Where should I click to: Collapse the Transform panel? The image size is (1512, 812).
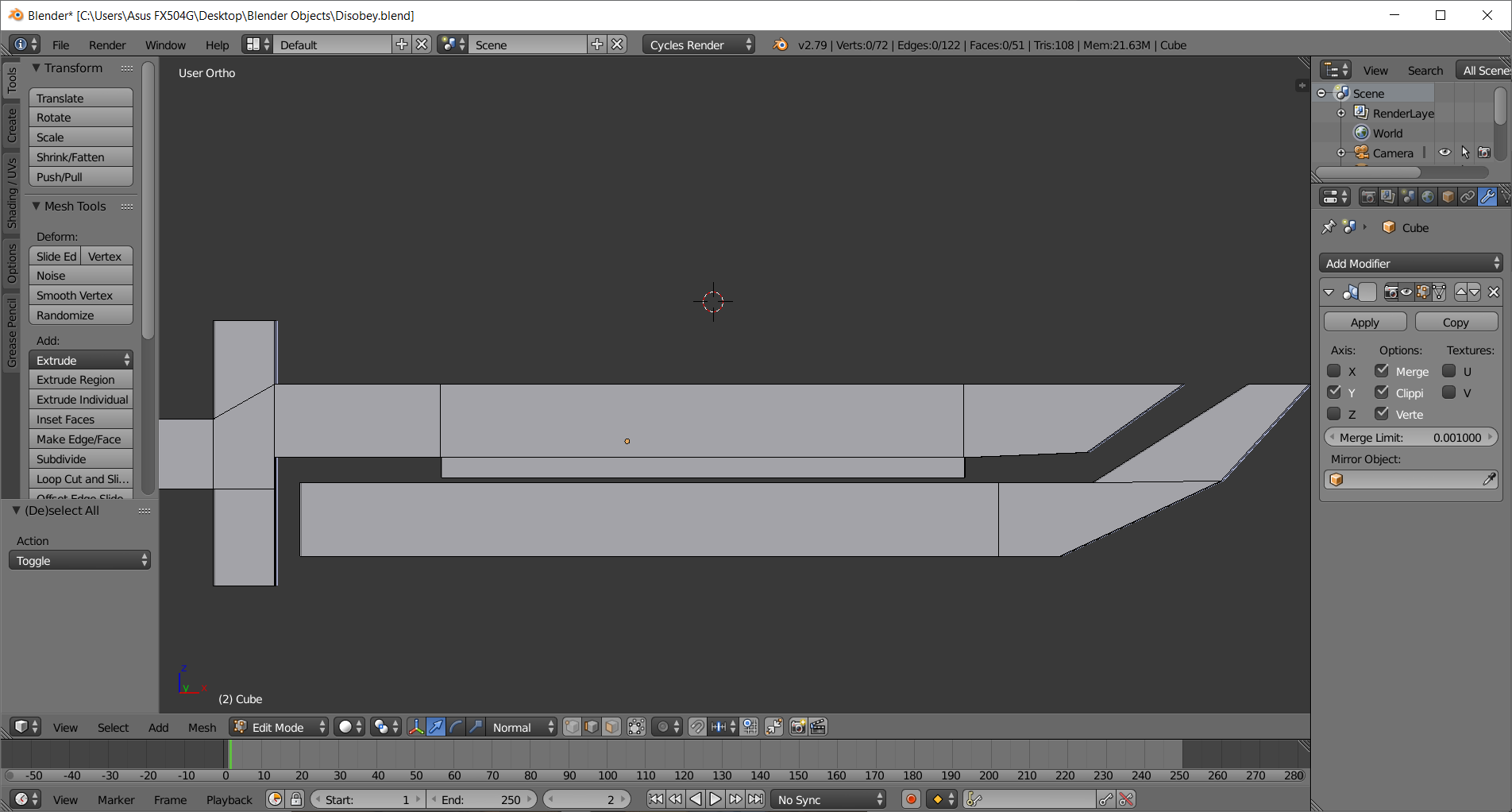click(36, 68)
